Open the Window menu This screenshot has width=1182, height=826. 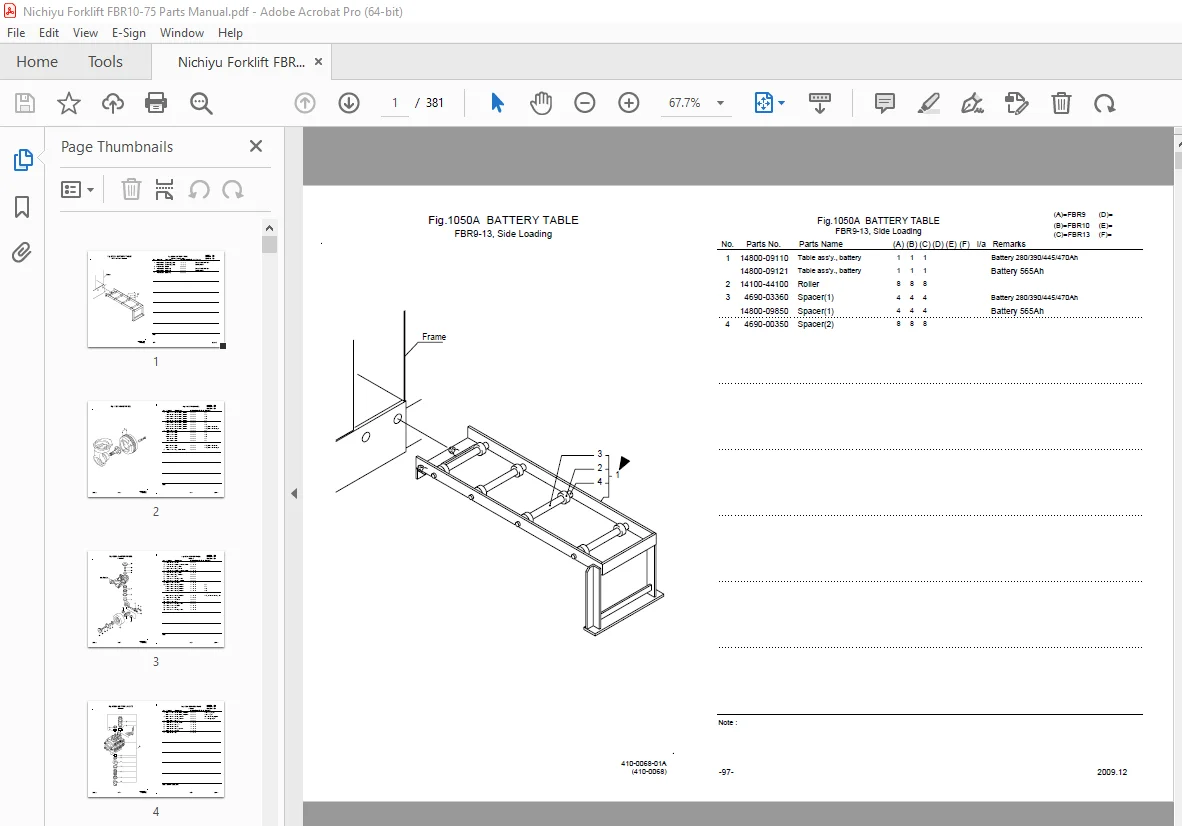[182, 33]
